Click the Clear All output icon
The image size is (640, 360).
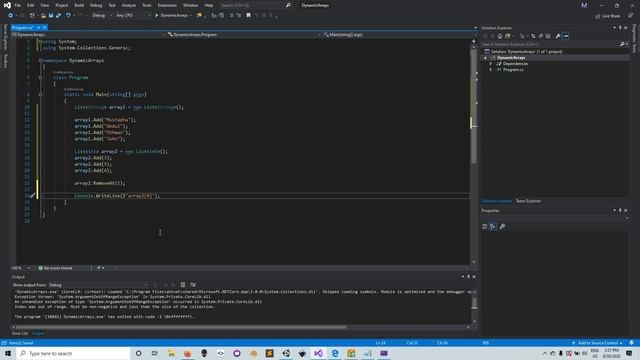183,285
